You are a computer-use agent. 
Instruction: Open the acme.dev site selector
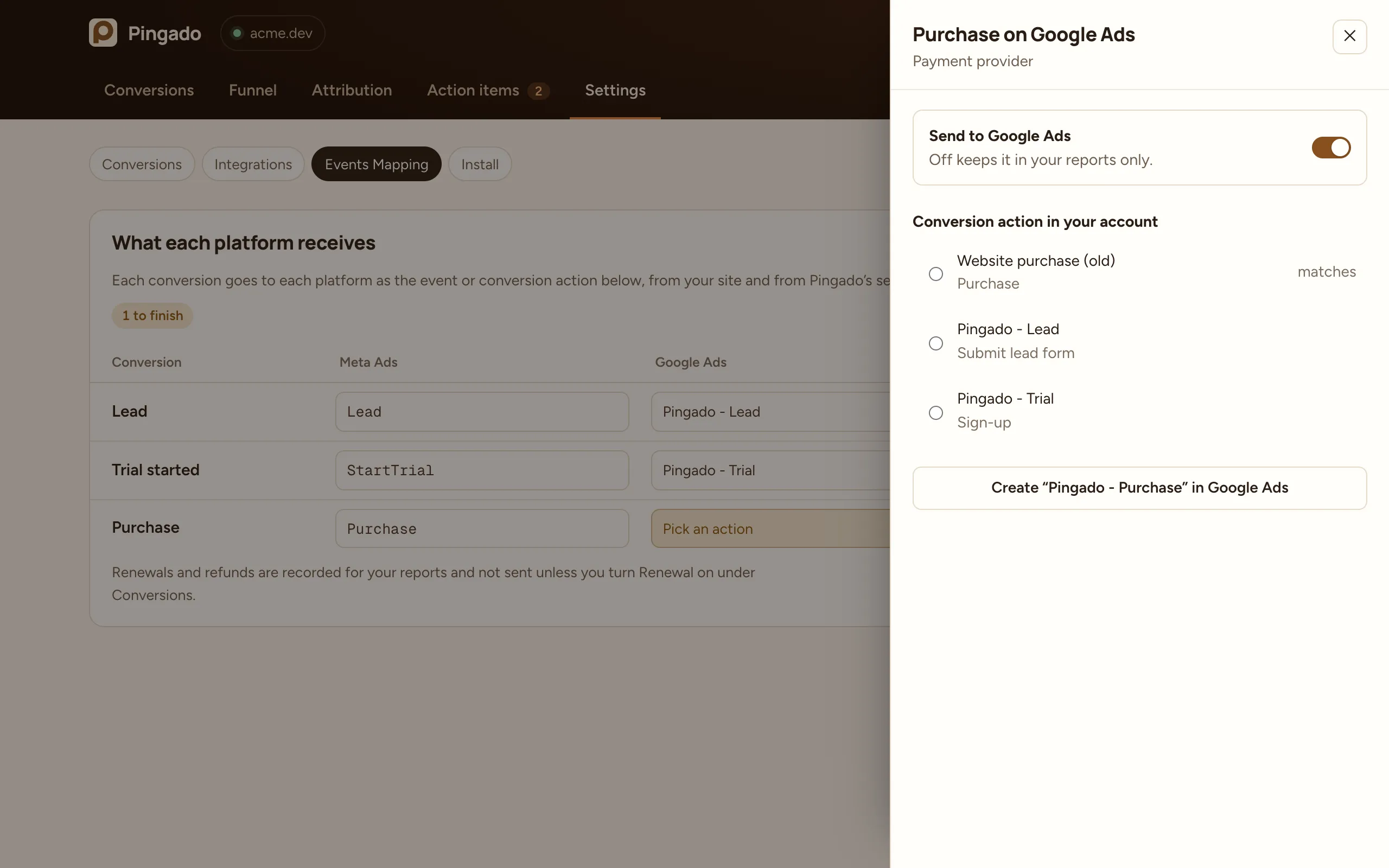[272, 33]
